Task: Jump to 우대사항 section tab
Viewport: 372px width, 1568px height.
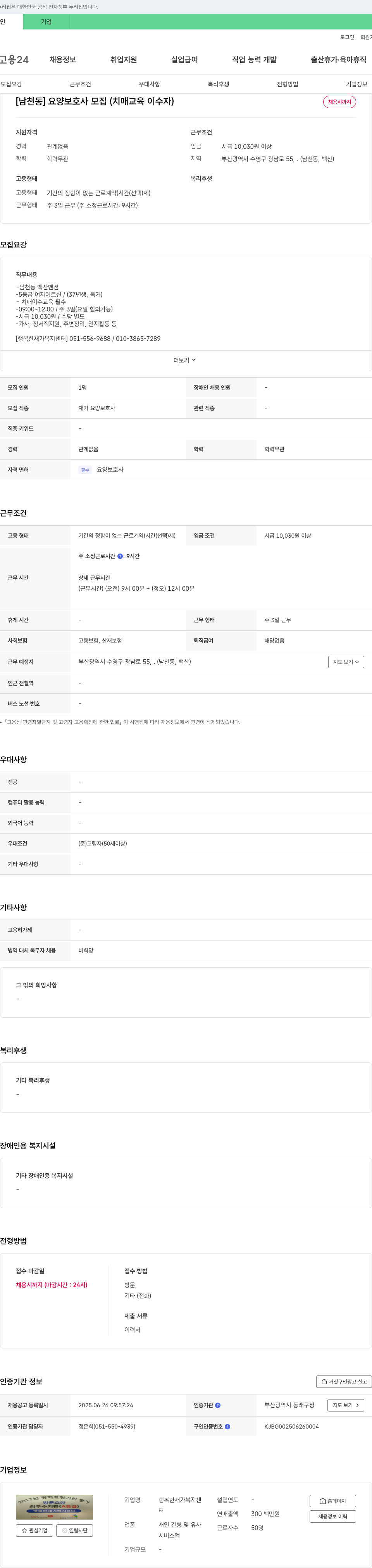Action: (149, 84)
